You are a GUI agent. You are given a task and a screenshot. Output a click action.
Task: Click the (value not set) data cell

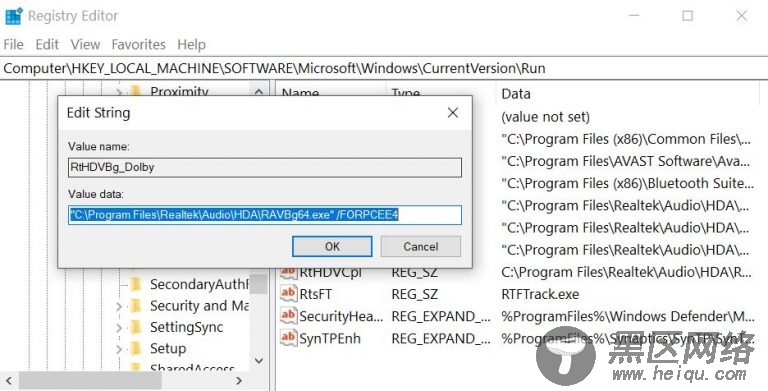[545, 117]
